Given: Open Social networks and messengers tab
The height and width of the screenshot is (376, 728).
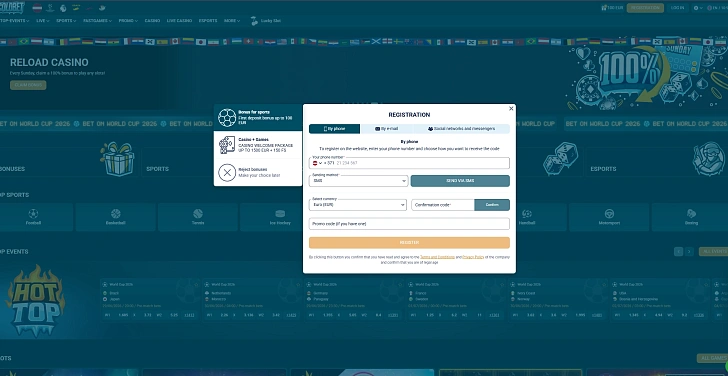Looking at the screenshot, I should point(461,129).
